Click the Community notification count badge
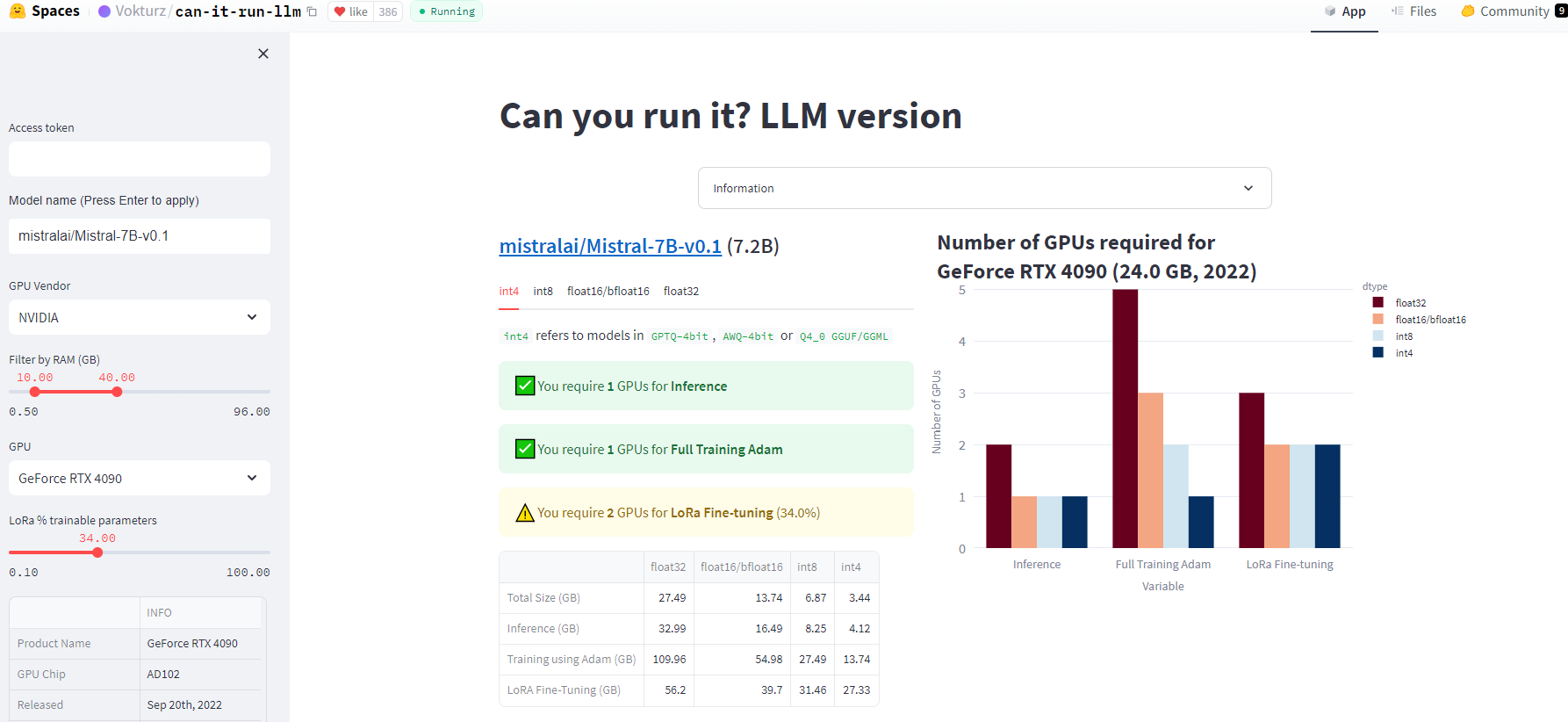 pos(1561,11)
